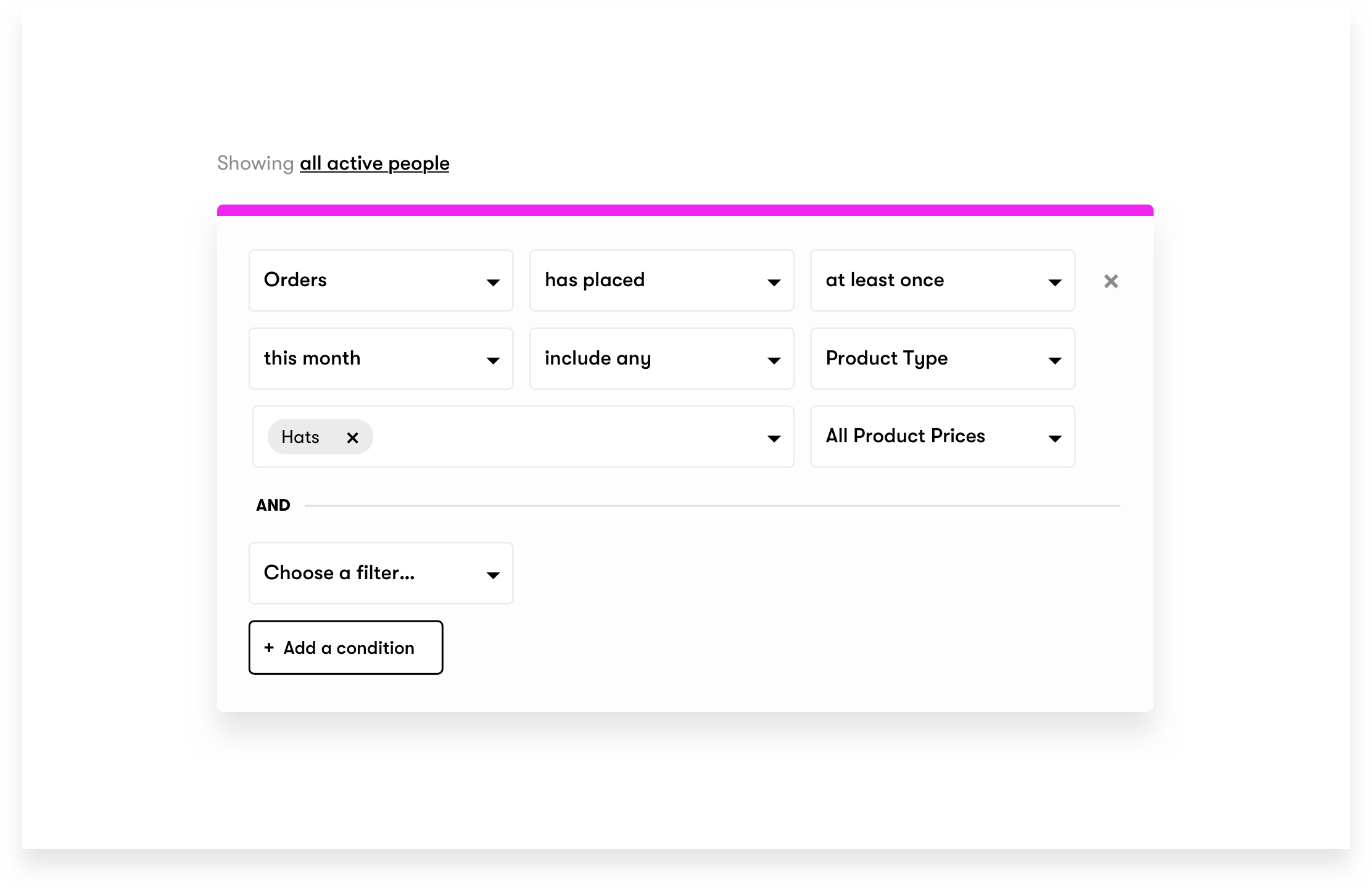Open the "at least once" frequency dropdown
Viewport: 1372px width, 887px height.
(942, 281)
